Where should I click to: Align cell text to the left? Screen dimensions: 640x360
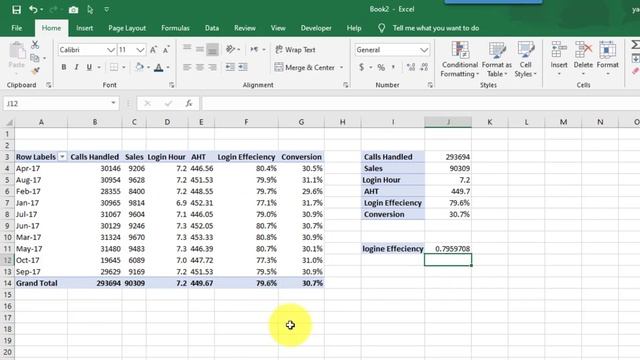187,67
